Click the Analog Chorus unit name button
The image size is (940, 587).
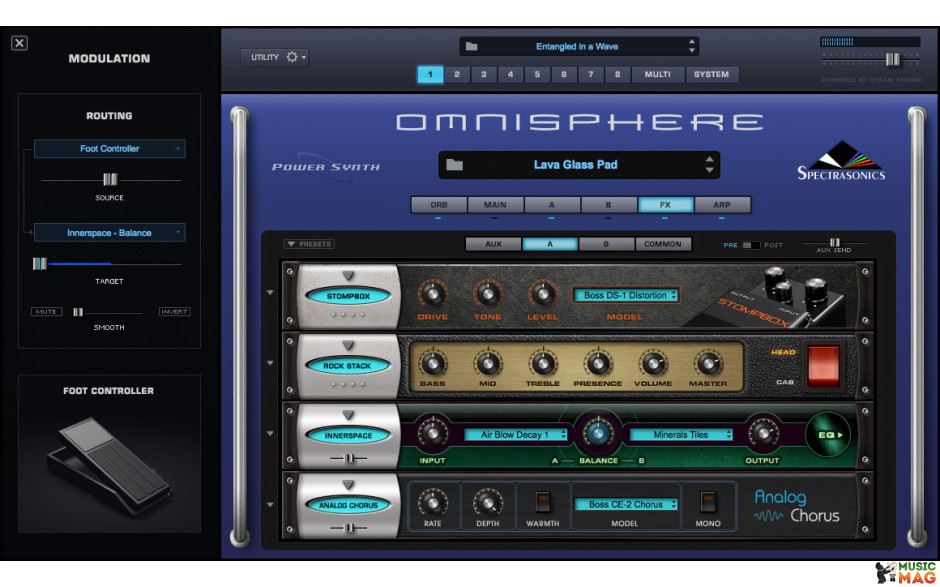coord(348,505)
